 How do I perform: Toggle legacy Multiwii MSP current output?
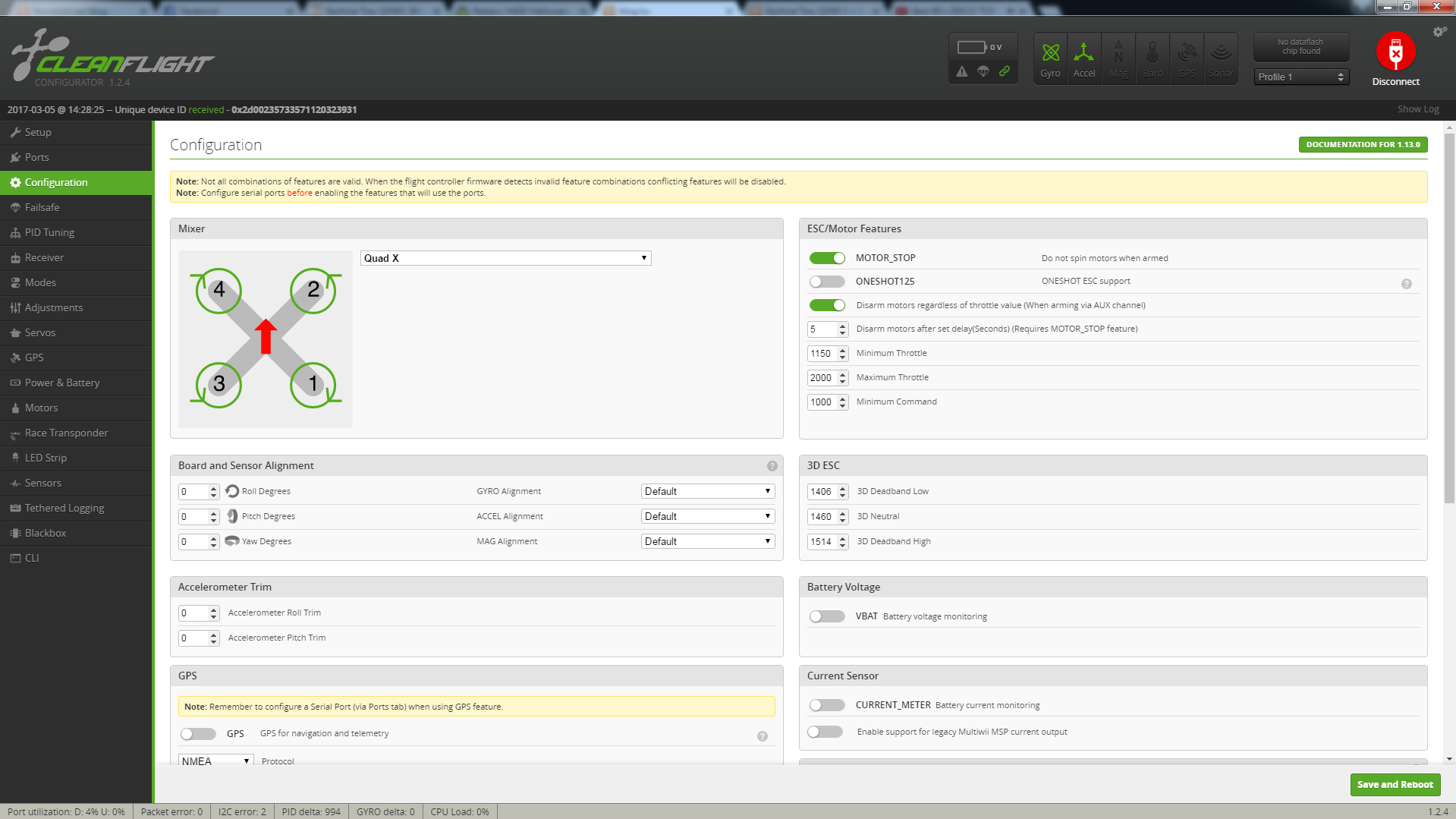(825, 732)
